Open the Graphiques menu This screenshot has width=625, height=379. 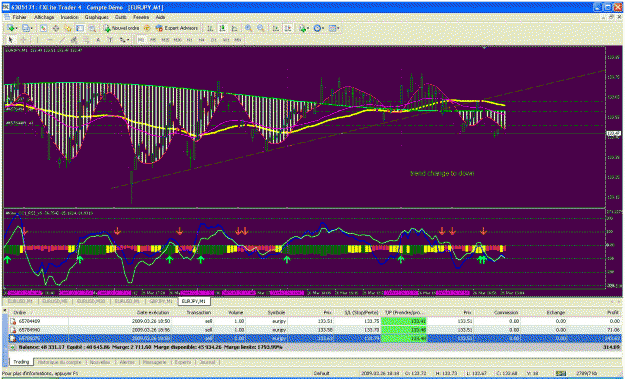96,17
